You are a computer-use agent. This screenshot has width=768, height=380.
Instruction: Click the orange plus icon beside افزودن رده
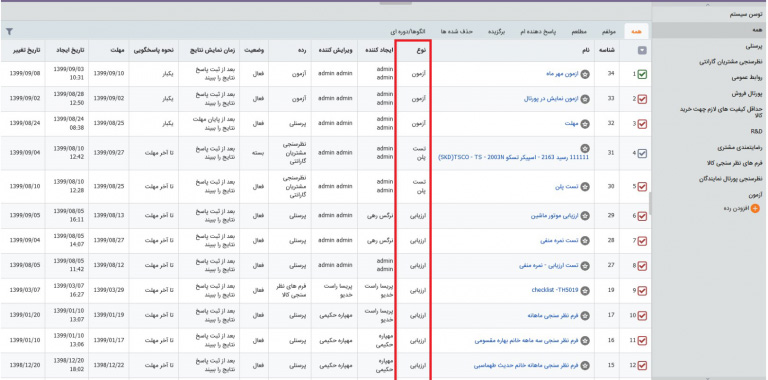[755, 209]
